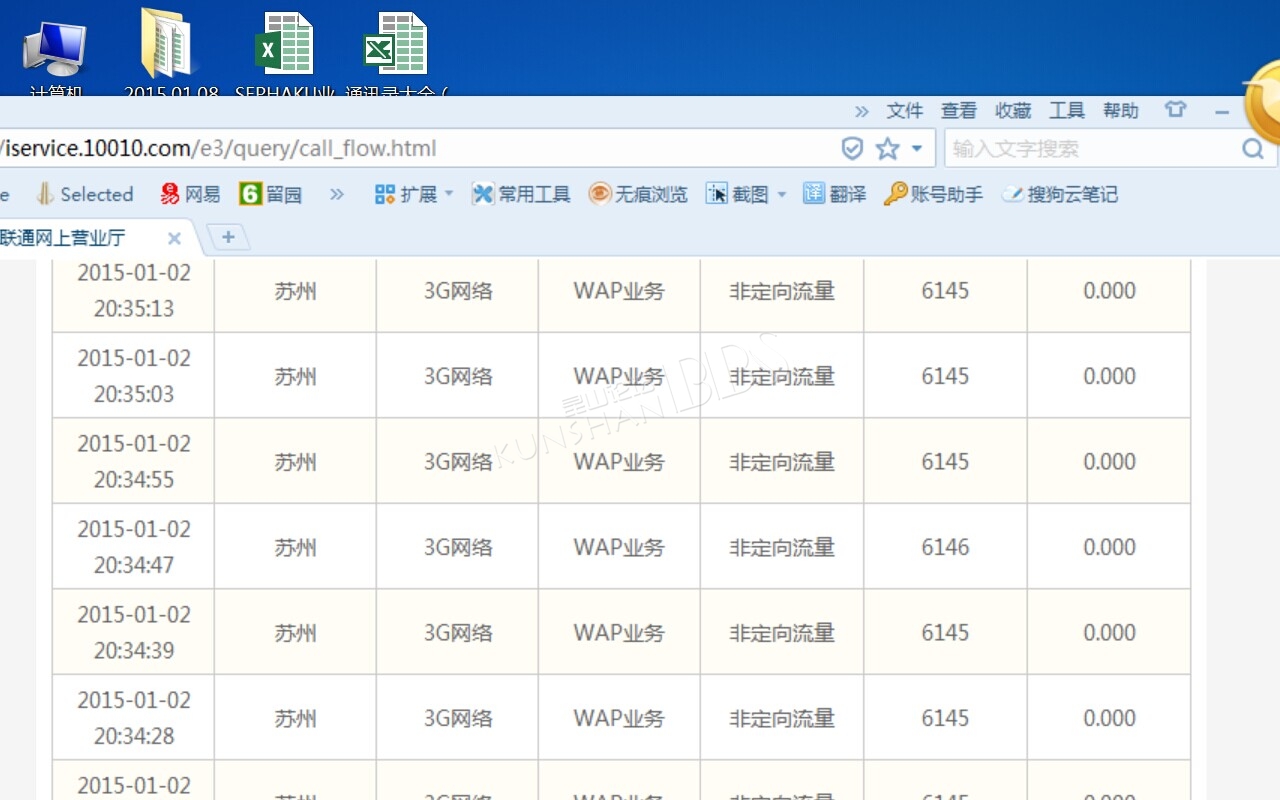Expand the dropdown arrow beside the star
The height and width of the screenshot is (800, 1280).
coord(916,149)
